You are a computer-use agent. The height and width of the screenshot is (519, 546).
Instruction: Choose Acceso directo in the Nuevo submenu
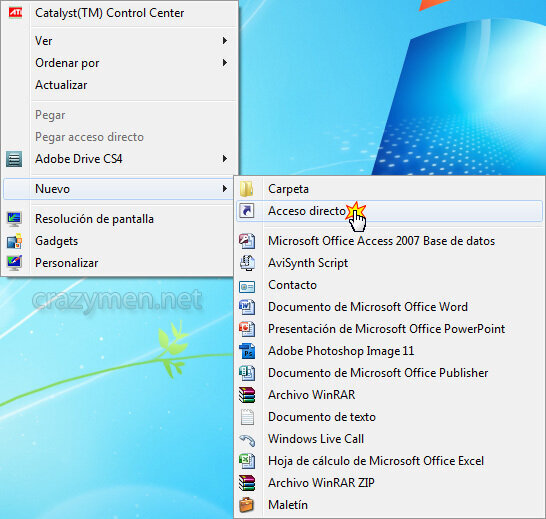[x=389, y=211]
